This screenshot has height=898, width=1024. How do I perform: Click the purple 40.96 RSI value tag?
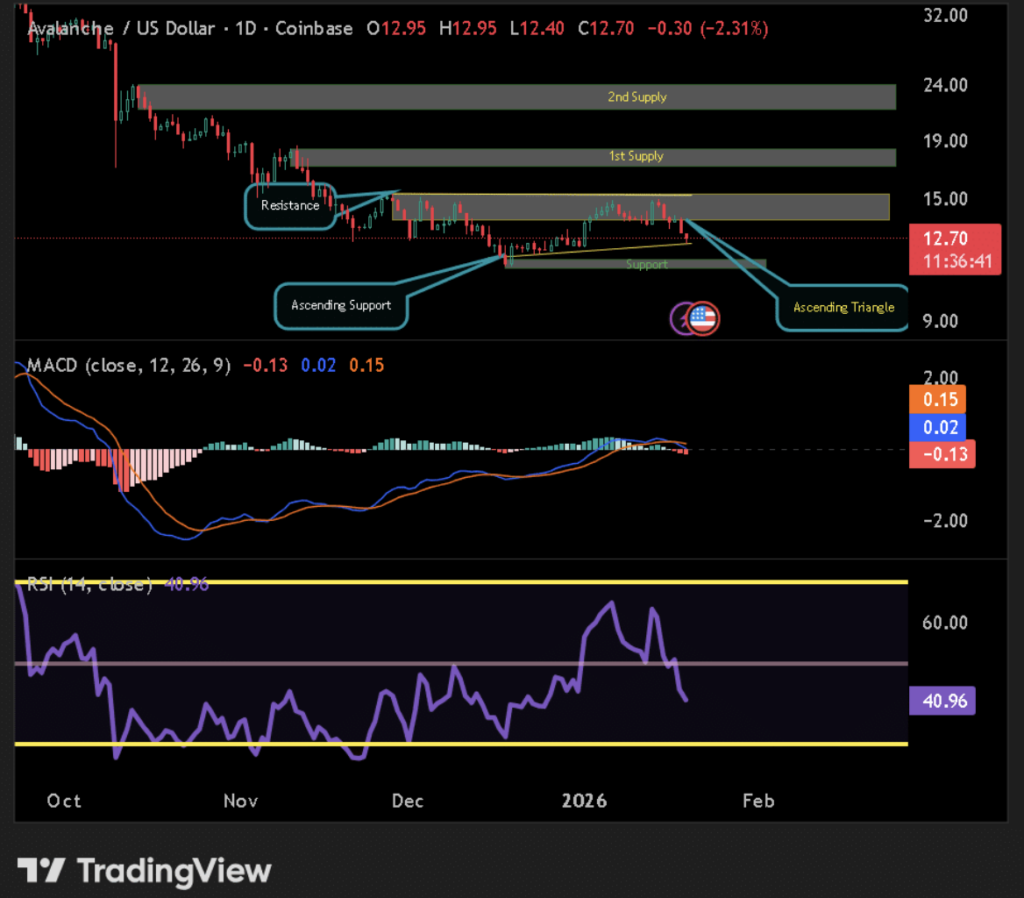point(941,701)
